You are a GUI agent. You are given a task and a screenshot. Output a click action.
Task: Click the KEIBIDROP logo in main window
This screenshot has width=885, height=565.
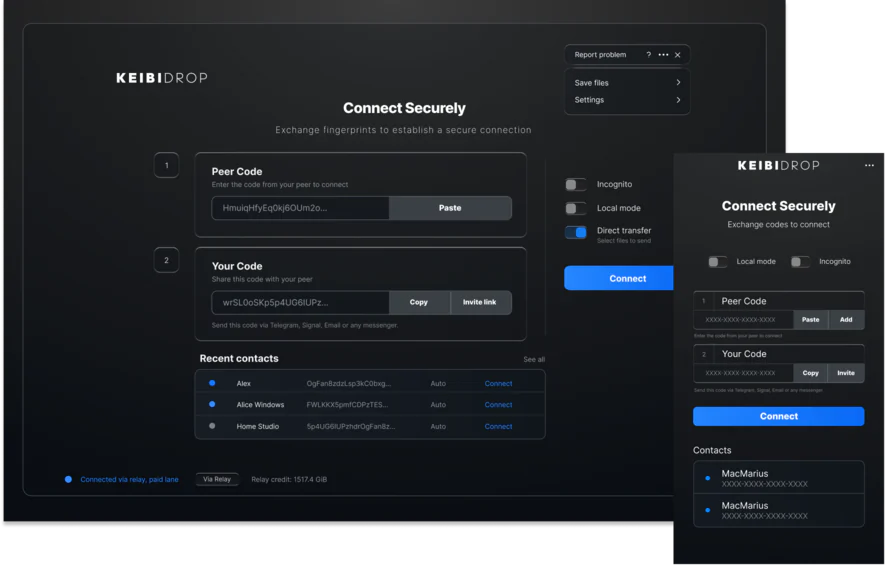tap(161, 78)
